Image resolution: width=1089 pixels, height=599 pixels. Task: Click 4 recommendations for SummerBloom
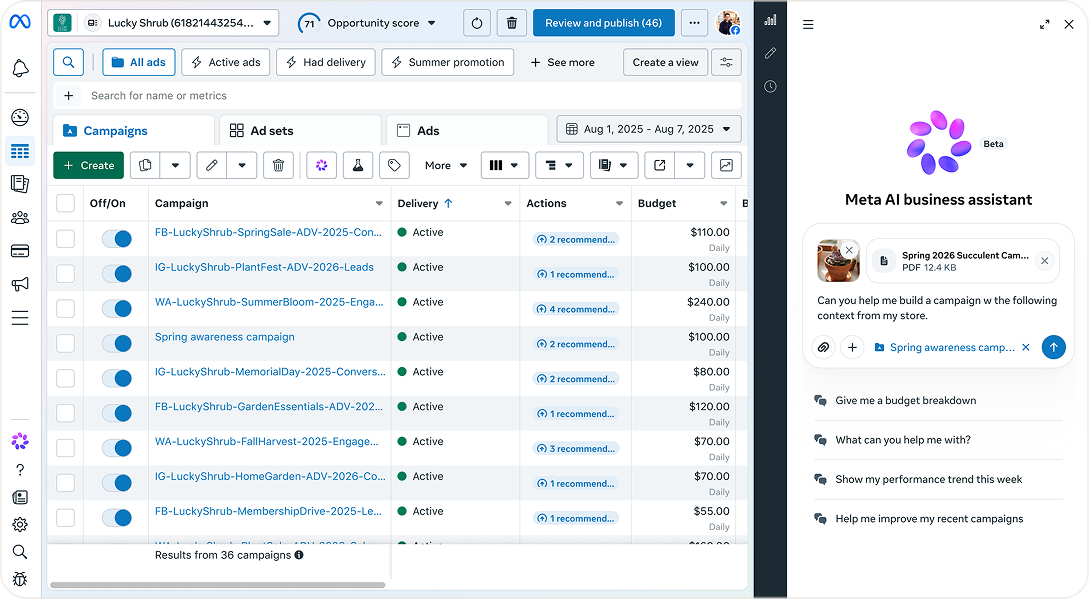tap(576, 309)
